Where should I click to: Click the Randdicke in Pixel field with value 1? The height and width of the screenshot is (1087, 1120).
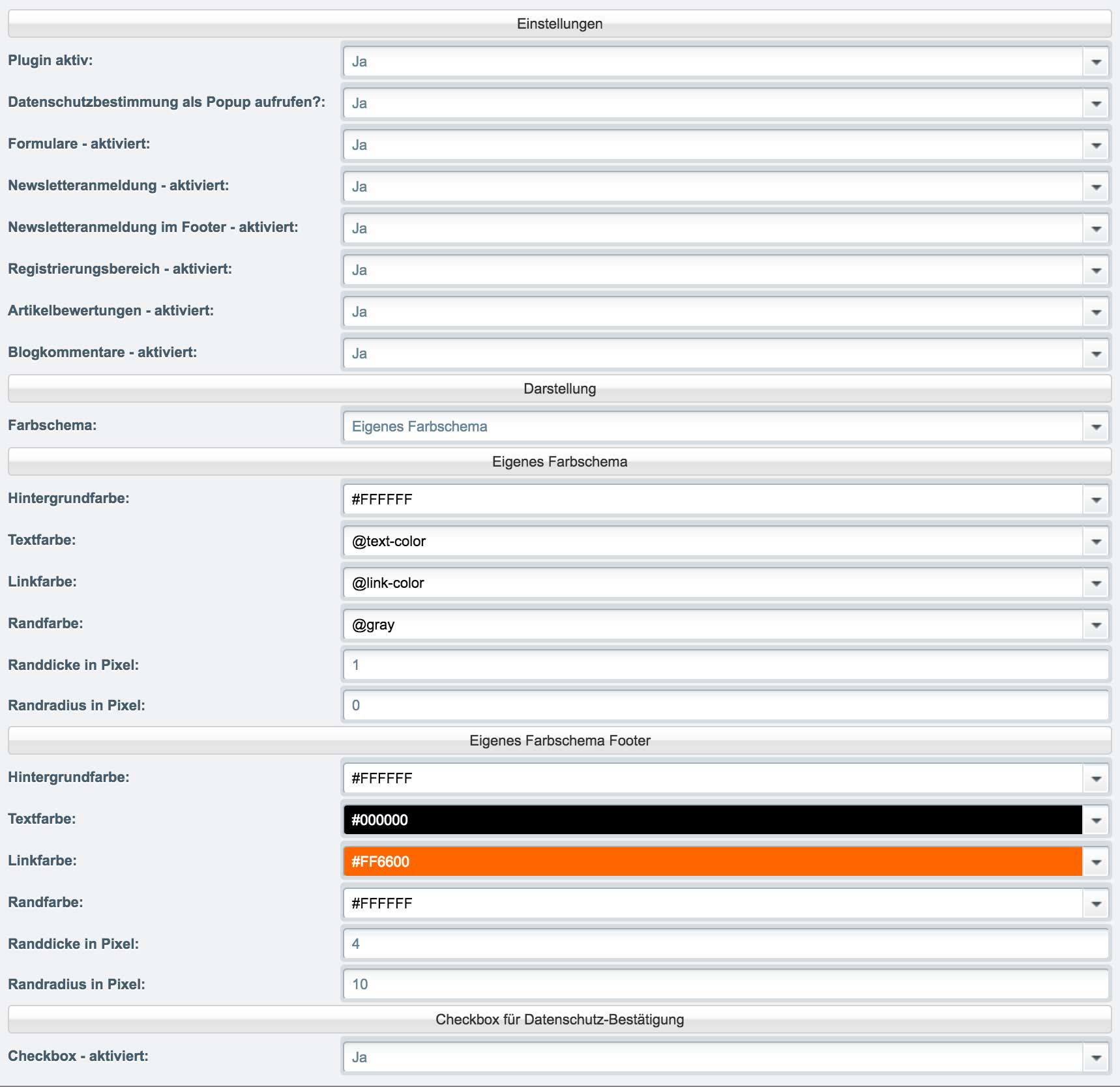pyautogui.click(x=726, y=665)
